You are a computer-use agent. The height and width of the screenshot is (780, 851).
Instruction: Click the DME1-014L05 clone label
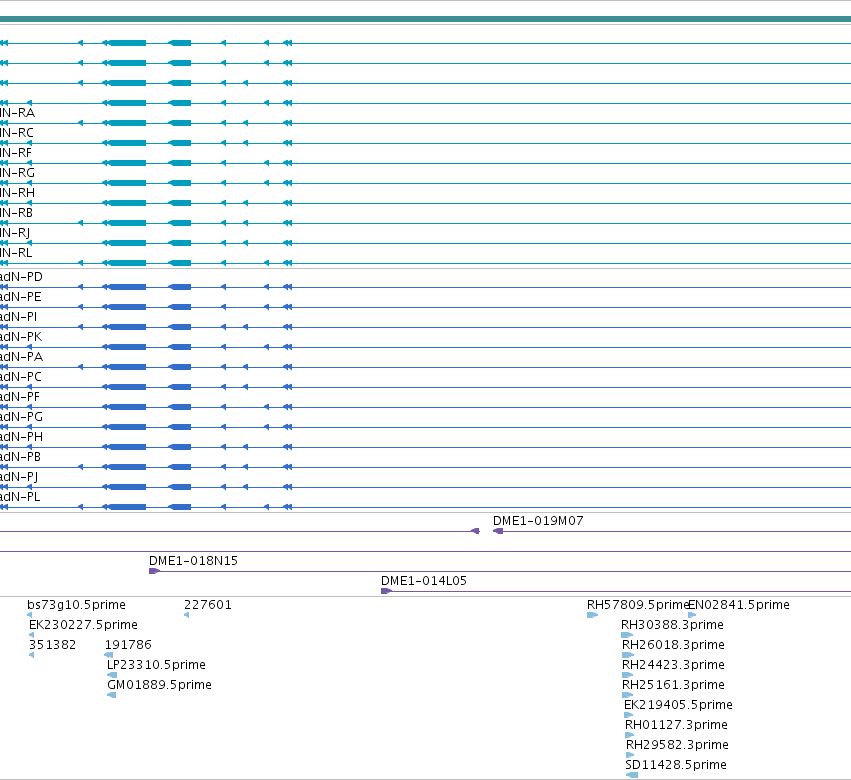tap(423, 581)
